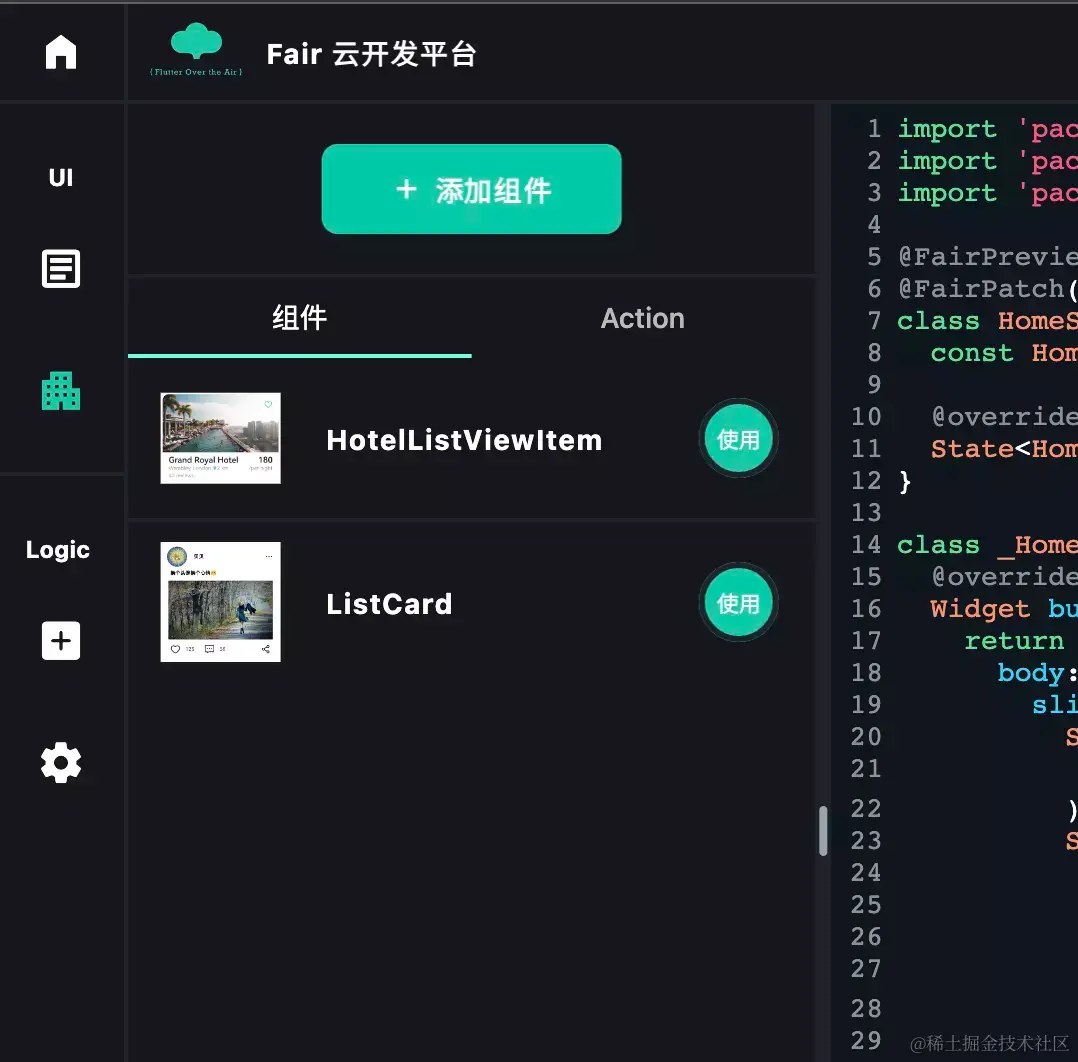Use the ListCard component
This screenshot has width=1078, height=1062.
point(738,603)
